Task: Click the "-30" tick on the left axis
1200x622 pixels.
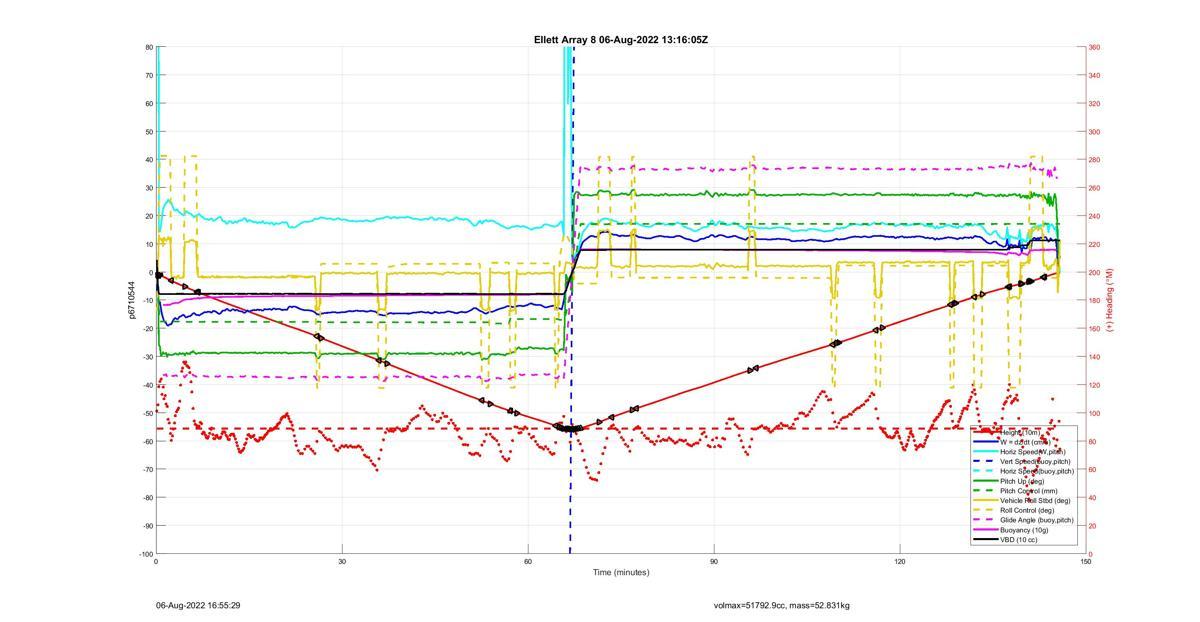Action: (x=148, y=357)
